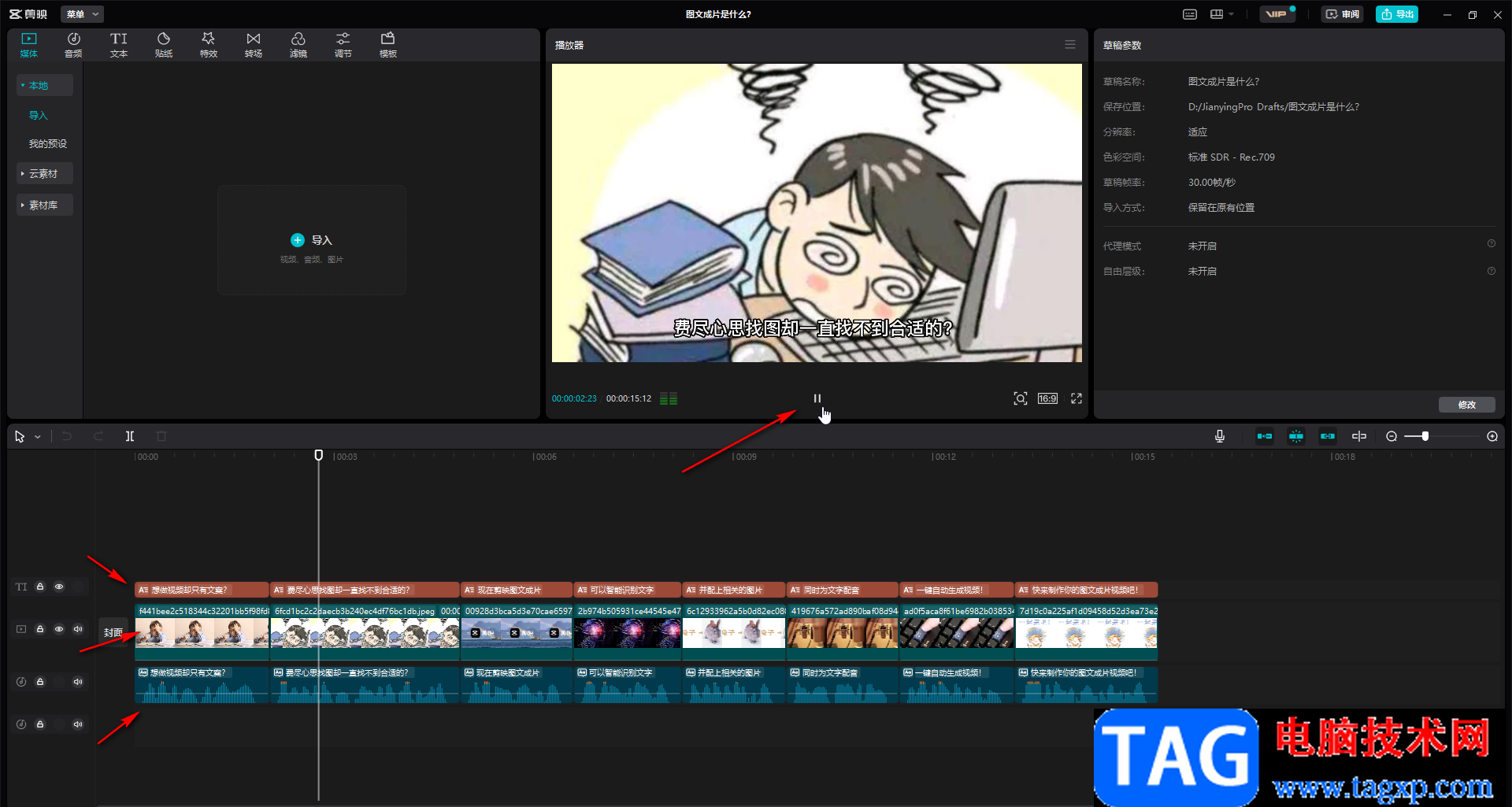The width and height of the screenshot is (1512, 807).
Task: Click the player focus/zoom-fit icon
Action: [x=1021, y=398]
